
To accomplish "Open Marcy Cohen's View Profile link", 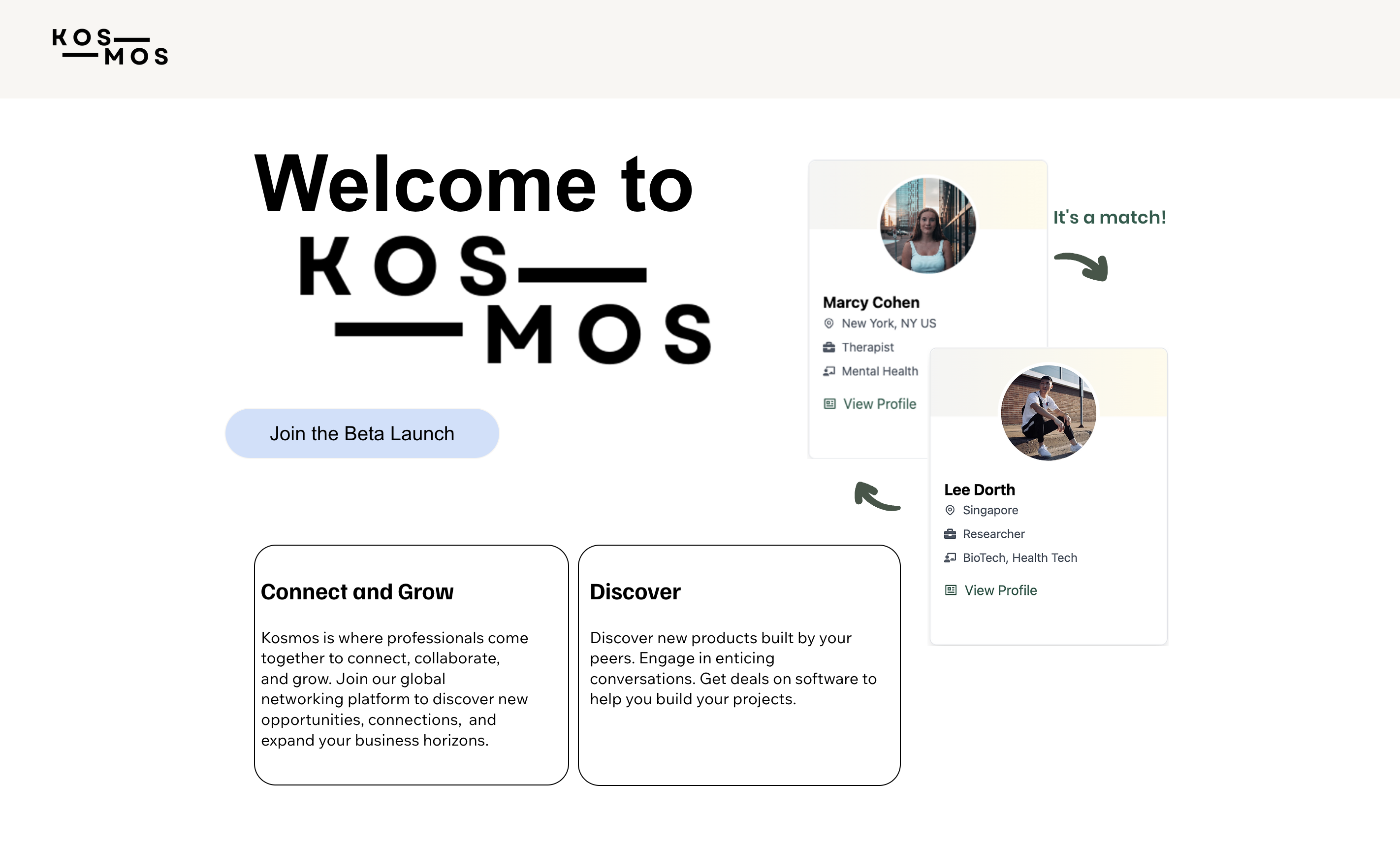I will [879, 403].
